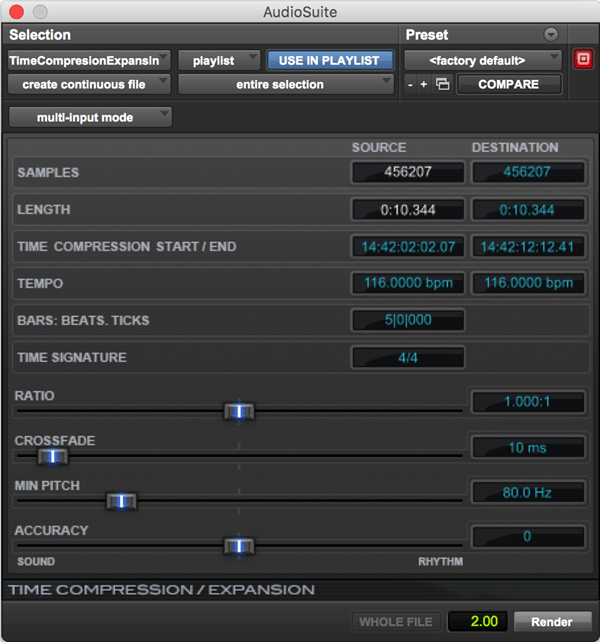Toggle the WHOLE FILE button
600x642 pixels.
point(396,622)
